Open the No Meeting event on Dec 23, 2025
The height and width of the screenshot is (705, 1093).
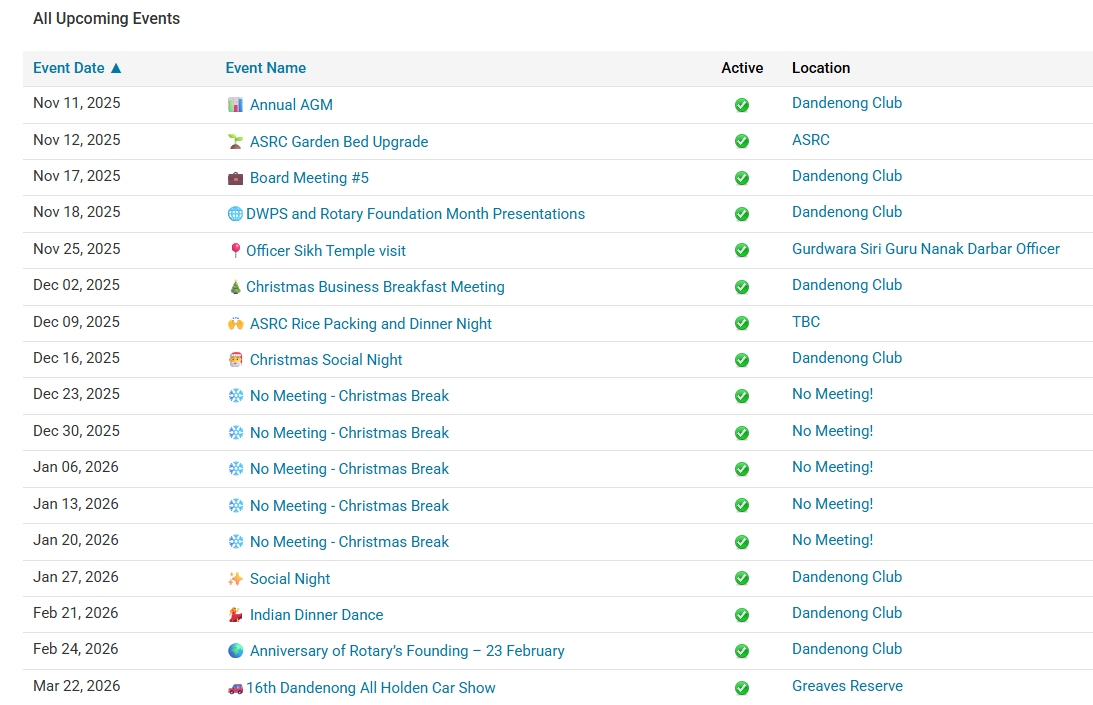[x=349, y=395]
